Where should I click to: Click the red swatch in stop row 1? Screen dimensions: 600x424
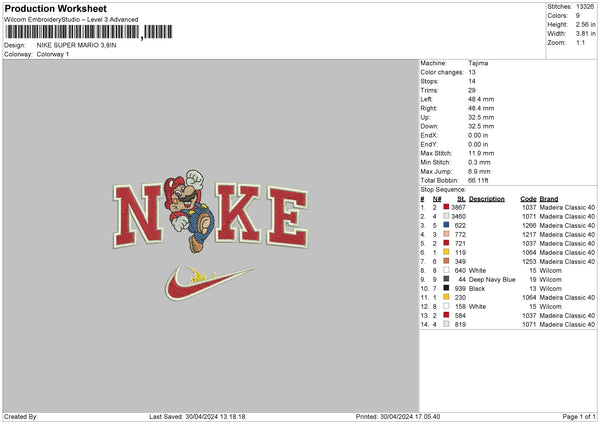tap(446, 207)
